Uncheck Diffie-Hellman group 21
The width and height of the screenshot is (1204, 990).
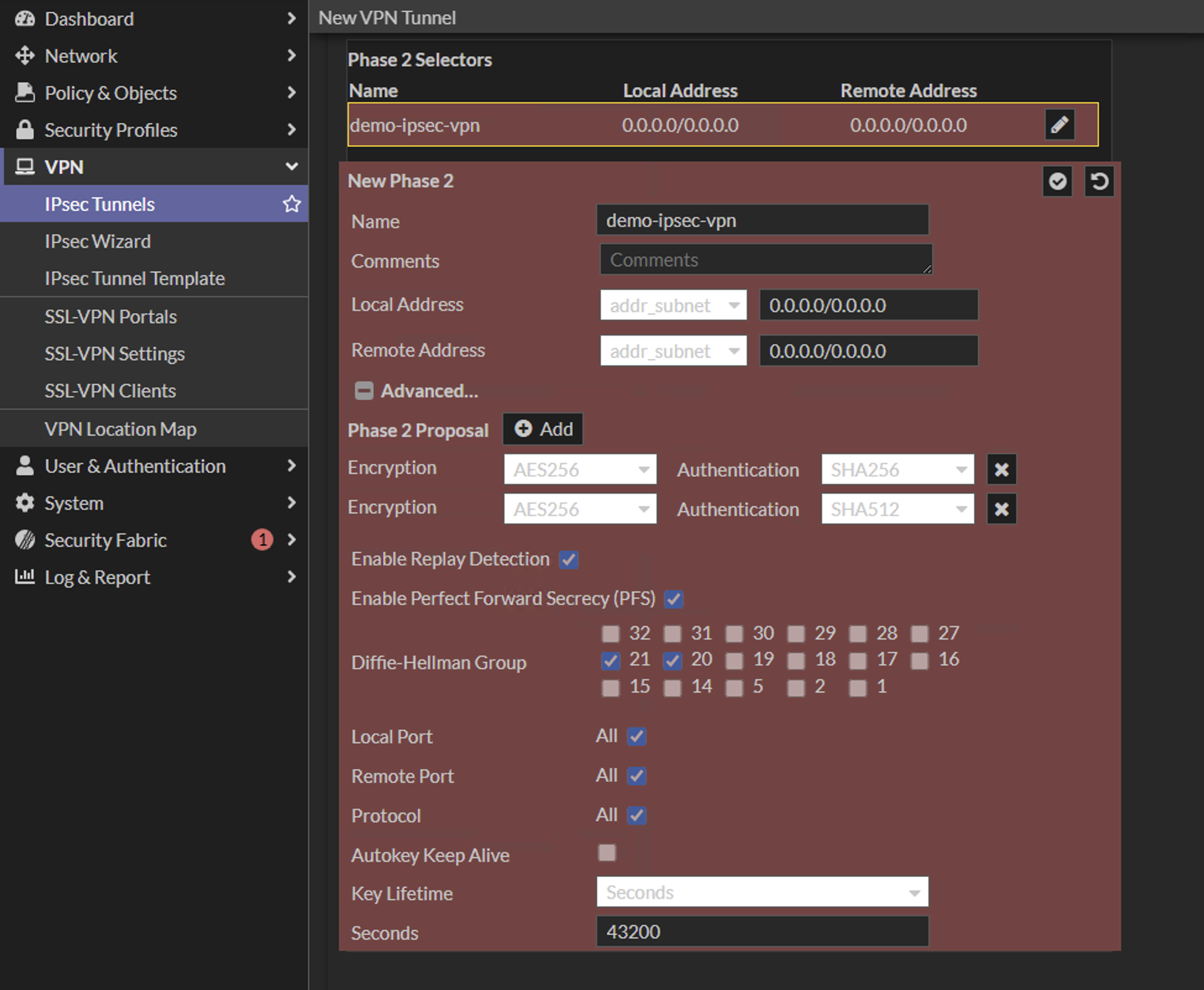pyautogui.click(x=611, y=661)
